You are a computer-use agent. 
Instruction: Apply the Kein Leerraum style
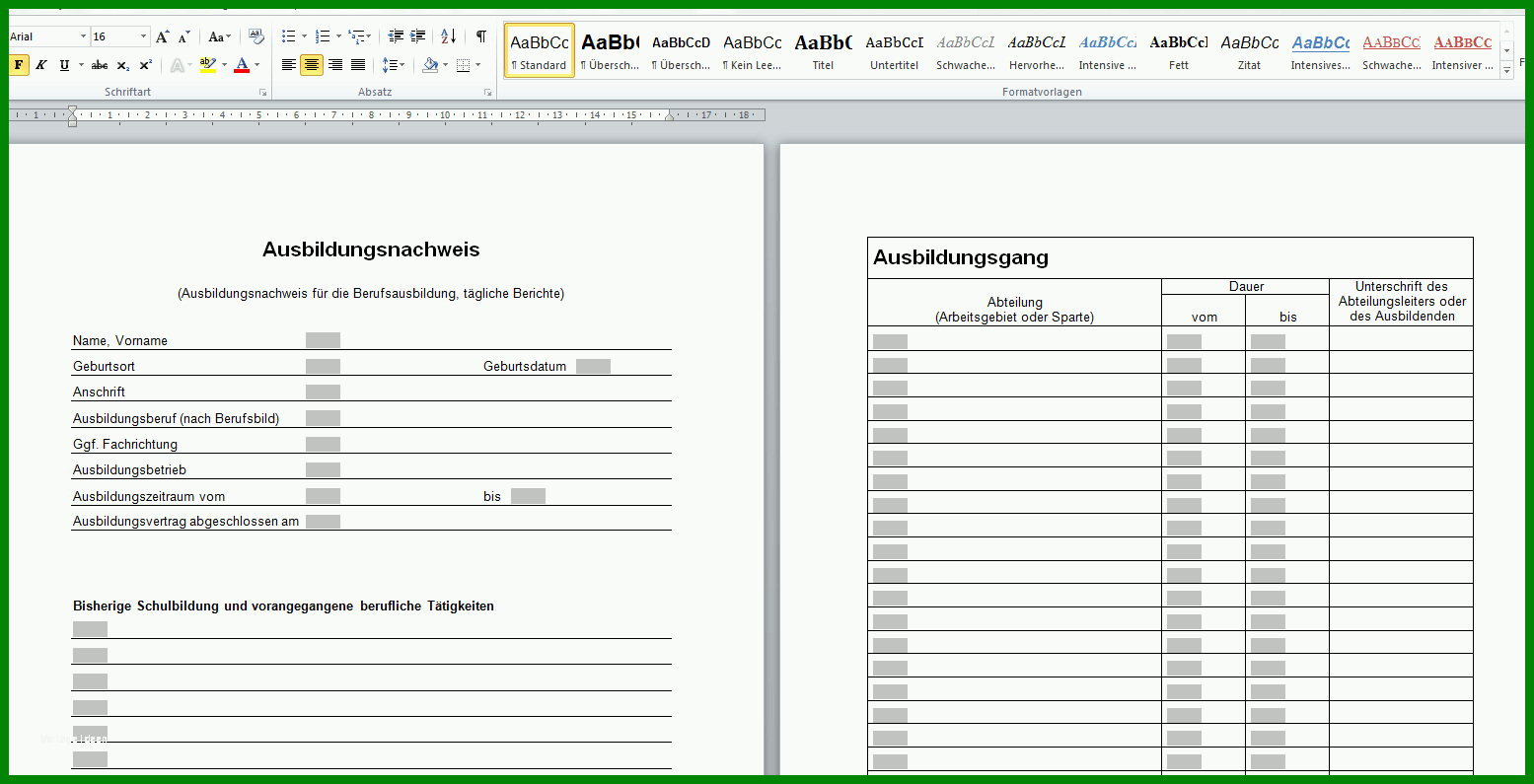pos(752,51)
